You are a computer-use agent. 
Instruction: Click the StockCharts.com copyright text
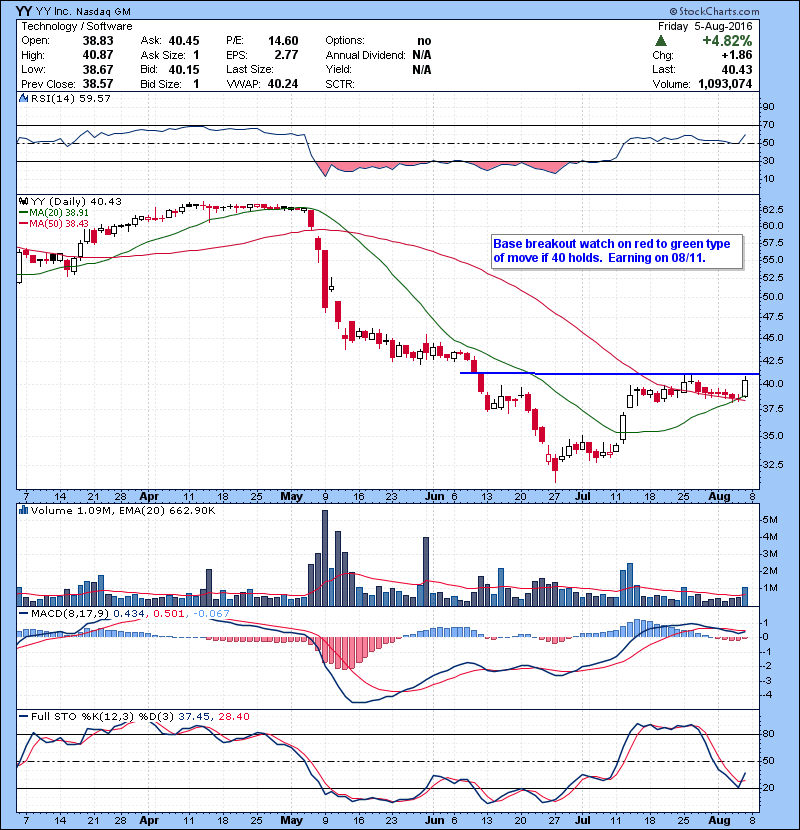pyautogui.click(x=714, y=11)
